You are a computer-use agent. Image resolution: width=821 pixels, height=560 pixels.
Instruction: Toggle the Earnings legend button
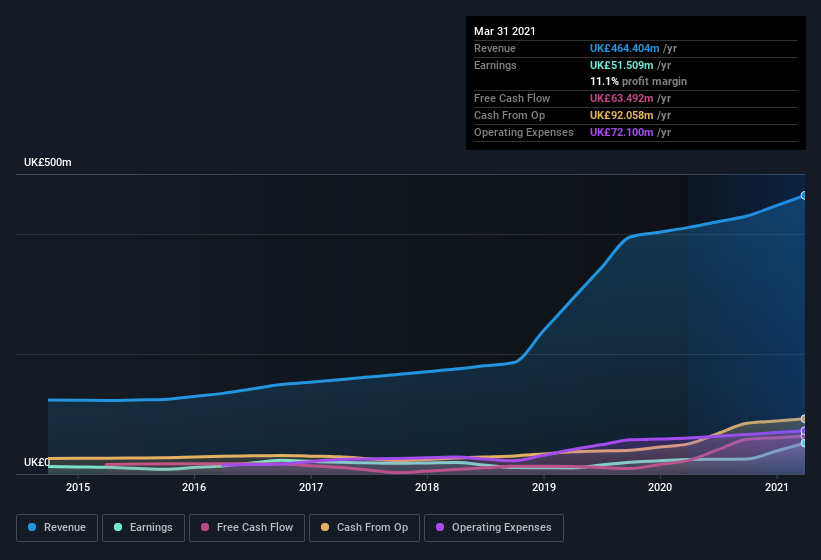click(x=143, y=528)
